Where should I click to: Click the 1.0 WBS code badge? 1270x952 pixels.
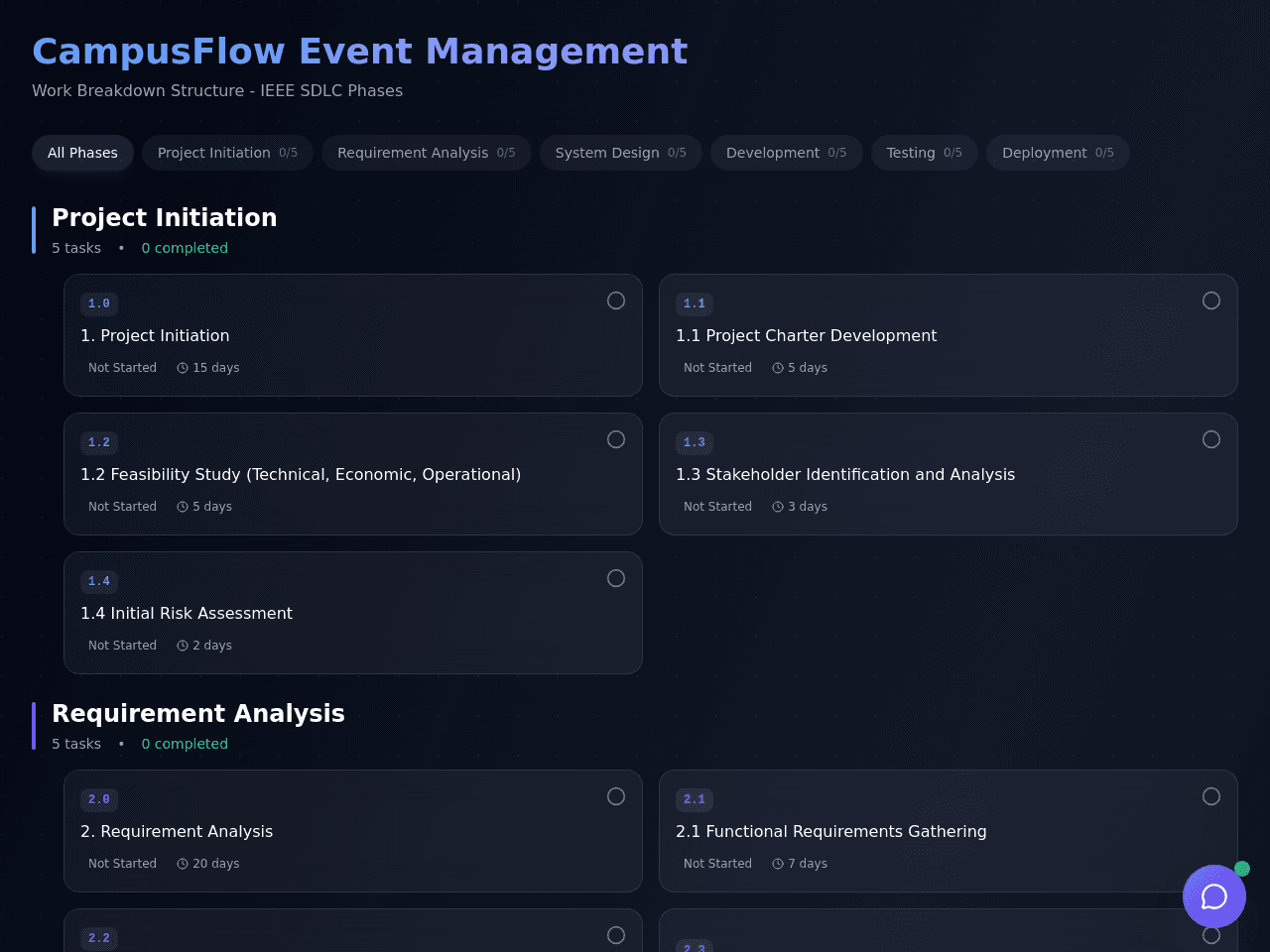click(x=99, y=303)
